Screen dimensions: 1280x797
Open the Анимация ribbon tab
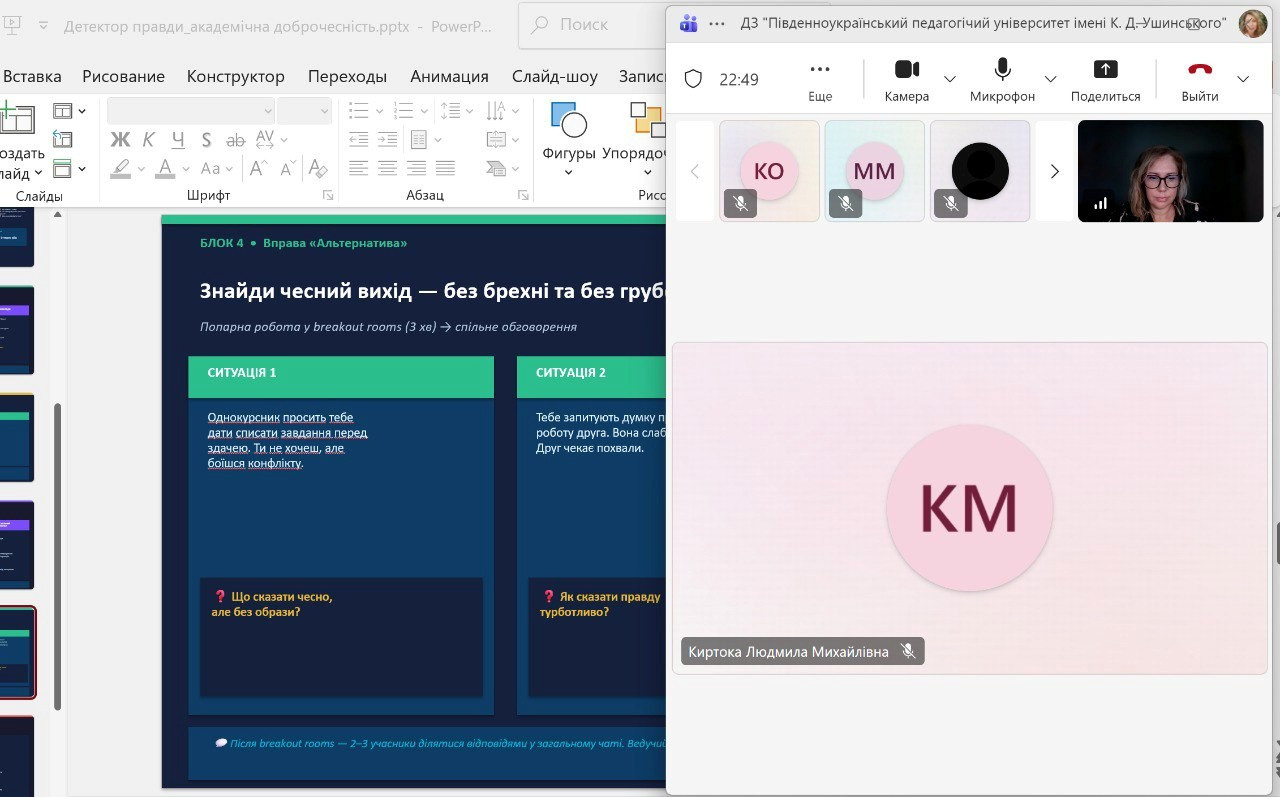pyautogui.click(x=449, y=76)
